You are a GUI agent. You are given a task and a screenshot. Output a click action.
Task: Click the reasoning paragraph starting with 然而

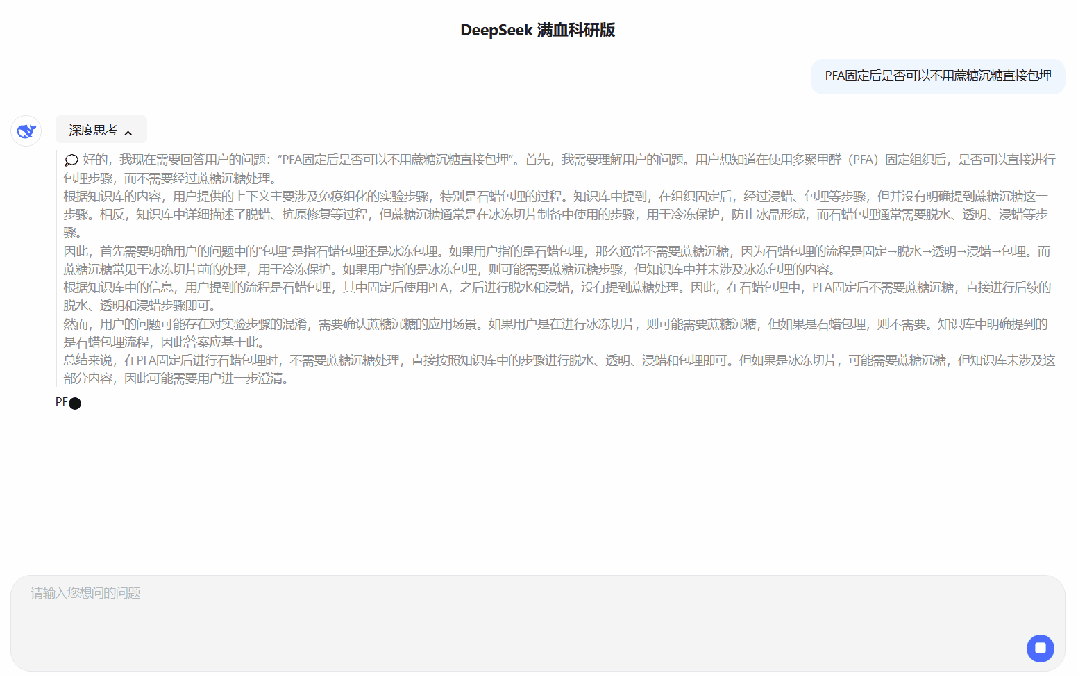pyautogui.click(x=560, y=333)
